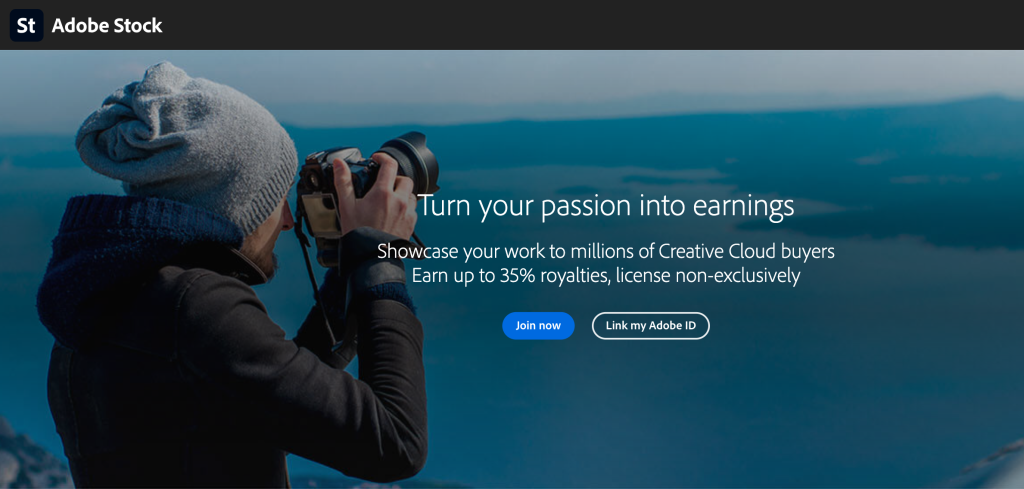The width and height of the screenshot is (1024, 489).
Task: Click the headline Turn your passion into earnings
Action: pos(606,206)
